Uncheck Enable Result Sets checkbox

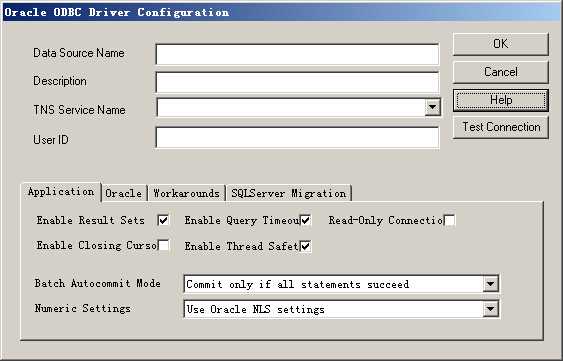click(163, 220)
